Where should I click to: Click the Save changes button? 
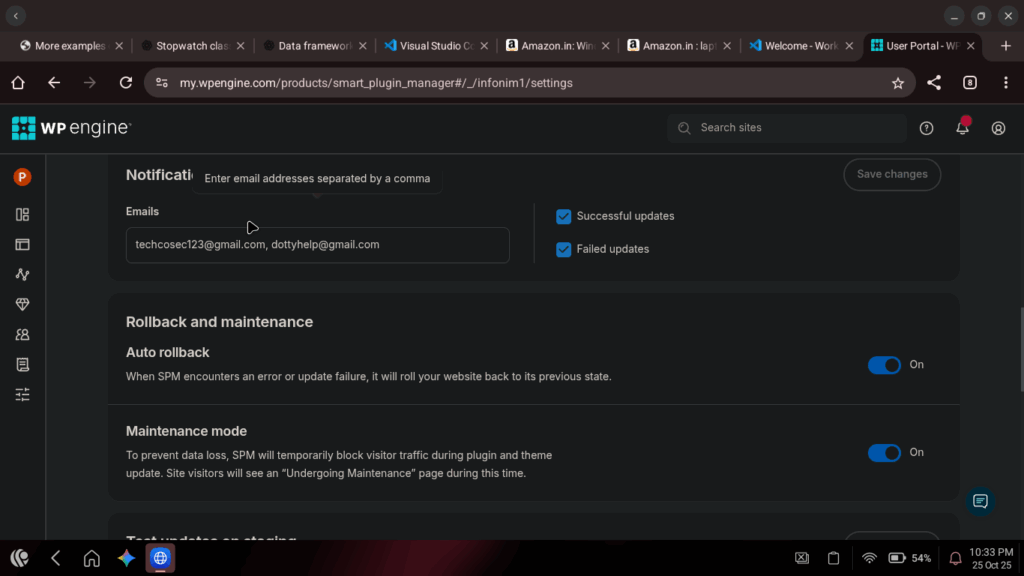tap(892, 174)
